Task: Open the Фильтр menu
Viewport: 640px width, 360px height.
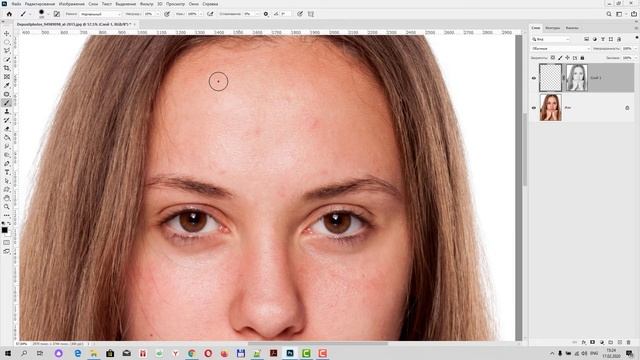Action: pyautogui.click(x=147, y=4)
